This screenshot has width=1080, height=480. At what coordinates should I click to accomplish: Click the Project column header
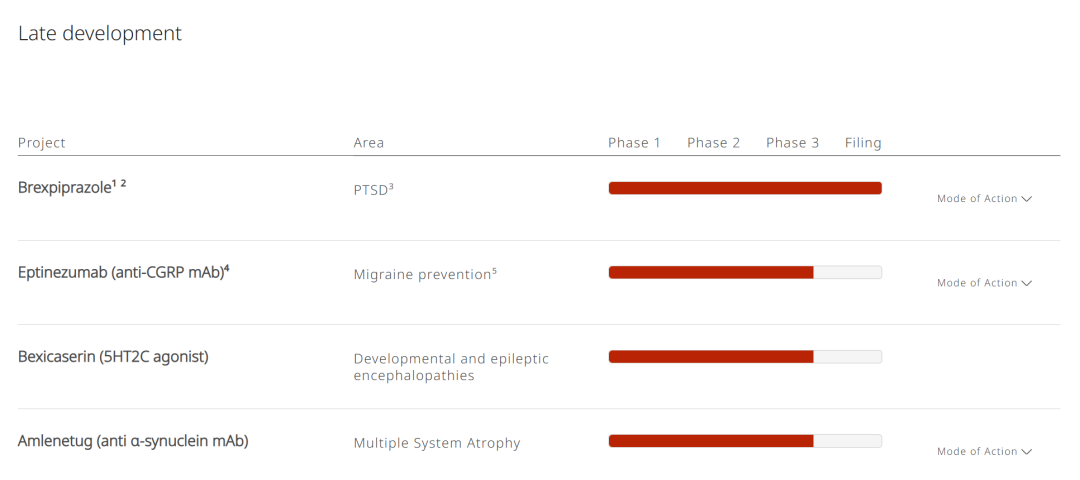[x=42, y=143]
